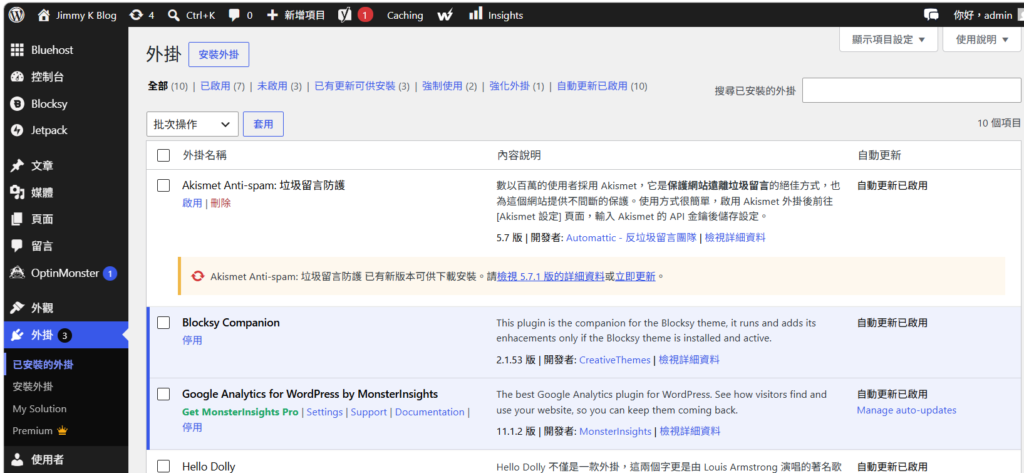The width and height of the screenshot is (1024, 473).
Task: Click the 套用 apply button
Action: click(x=263, y=124)
